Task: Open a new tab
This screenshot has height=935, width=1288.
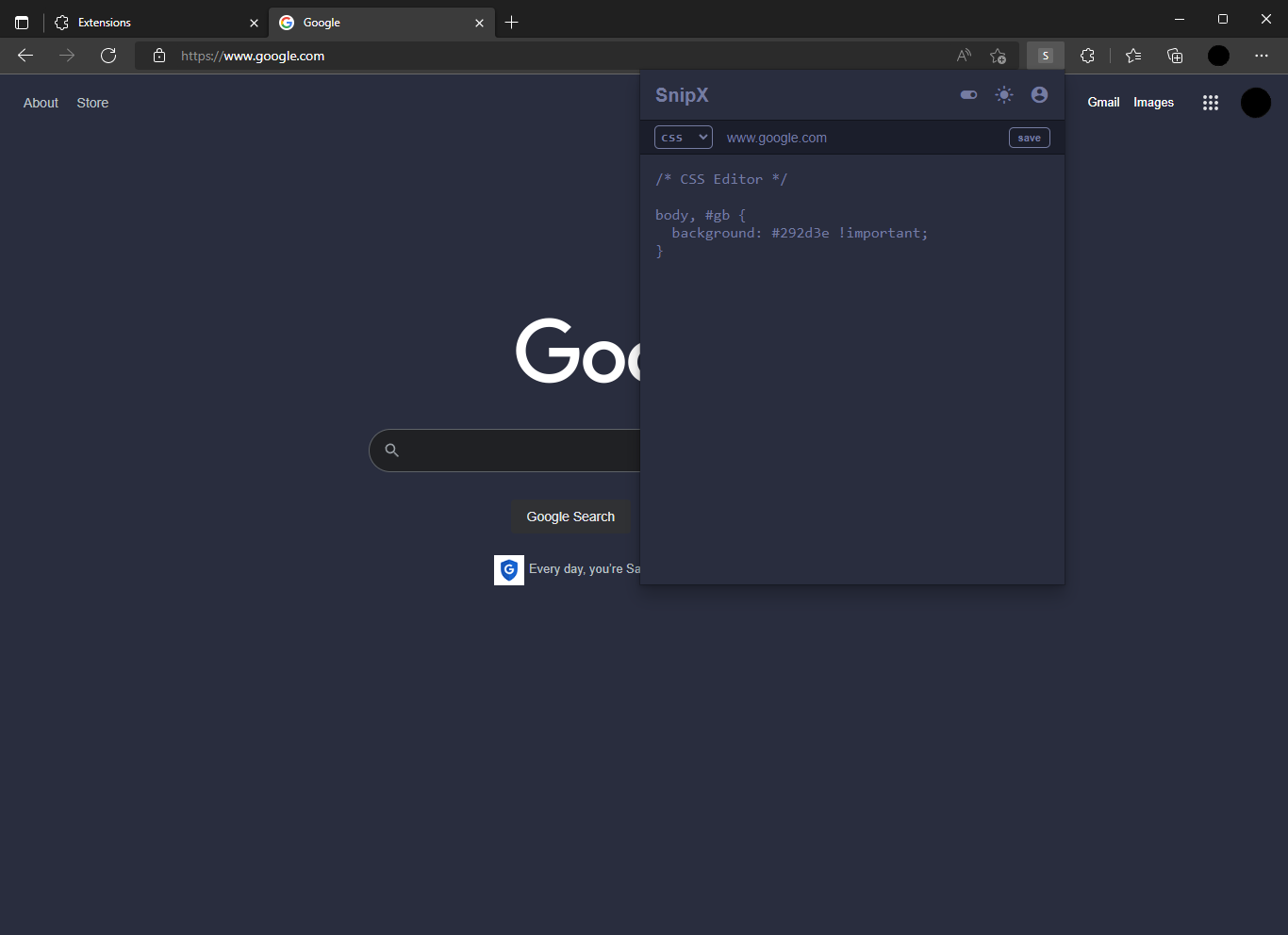Action: click(x=512, y=23)
